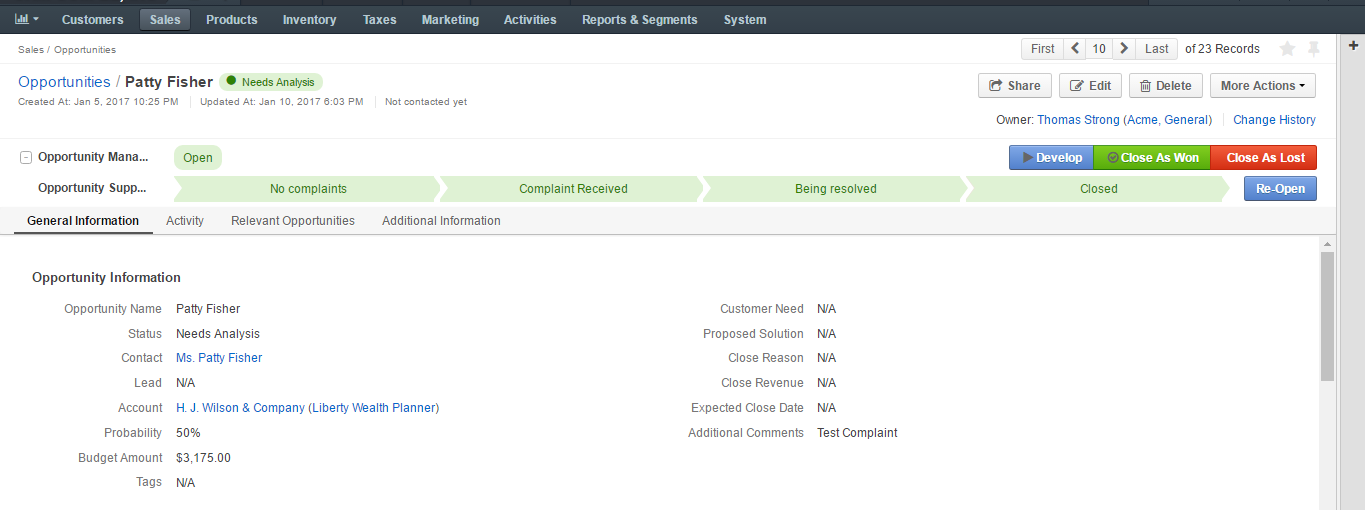The width and height of the screenshot is (1365, 510).
Task: Open the dashboard chart icon menu
Action: tap(27, 19)
